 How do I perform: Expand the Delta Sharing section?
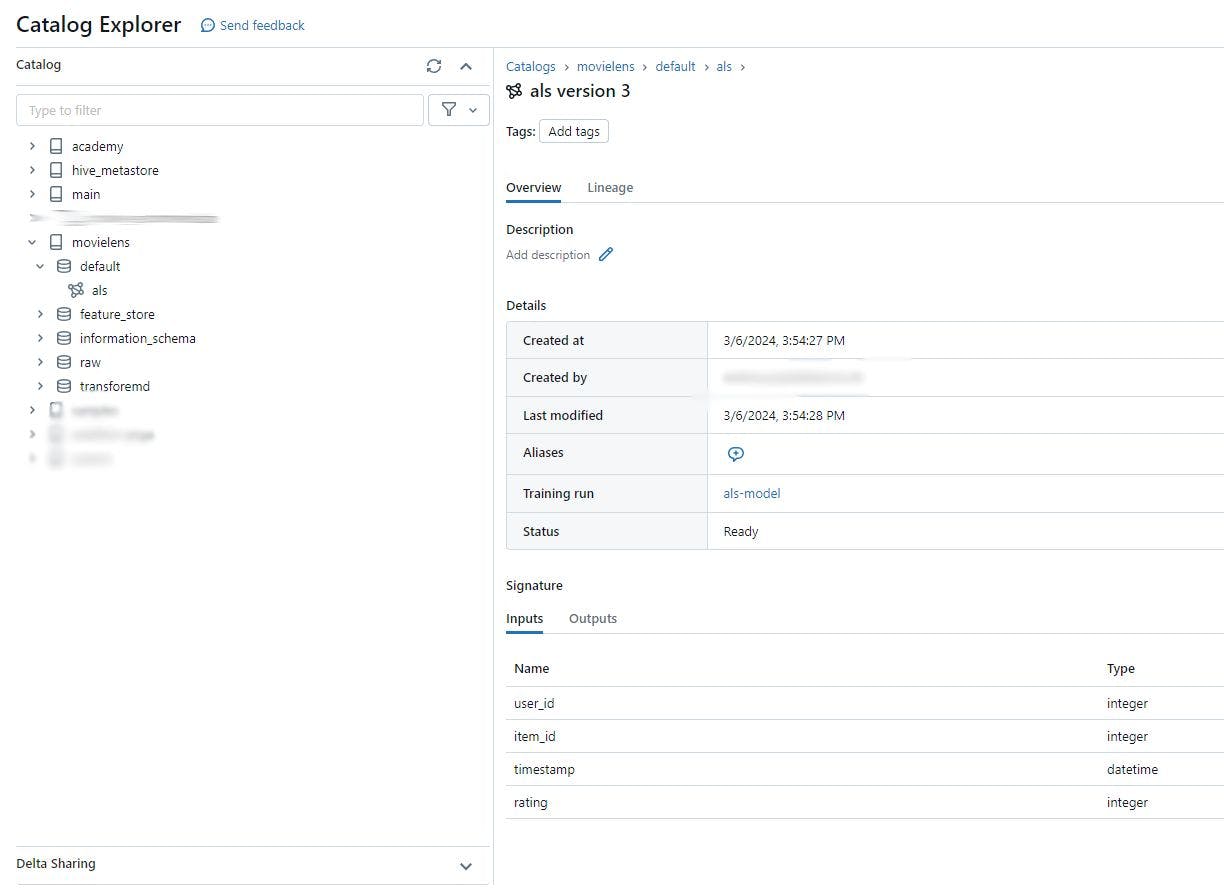(466, 866)
